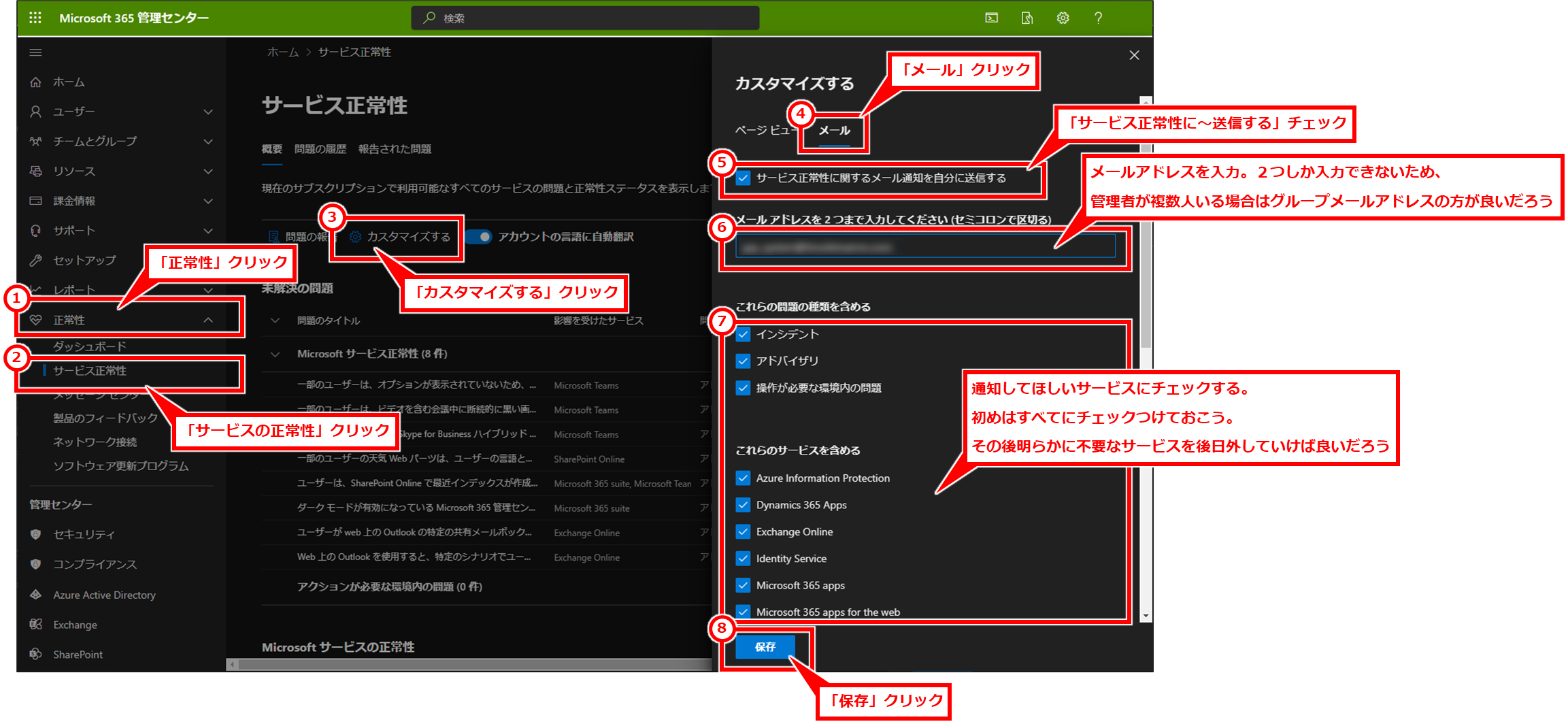1568x724 pixels.
Task: Expand the 課金情報 chevron
Action: click(208, 201)
